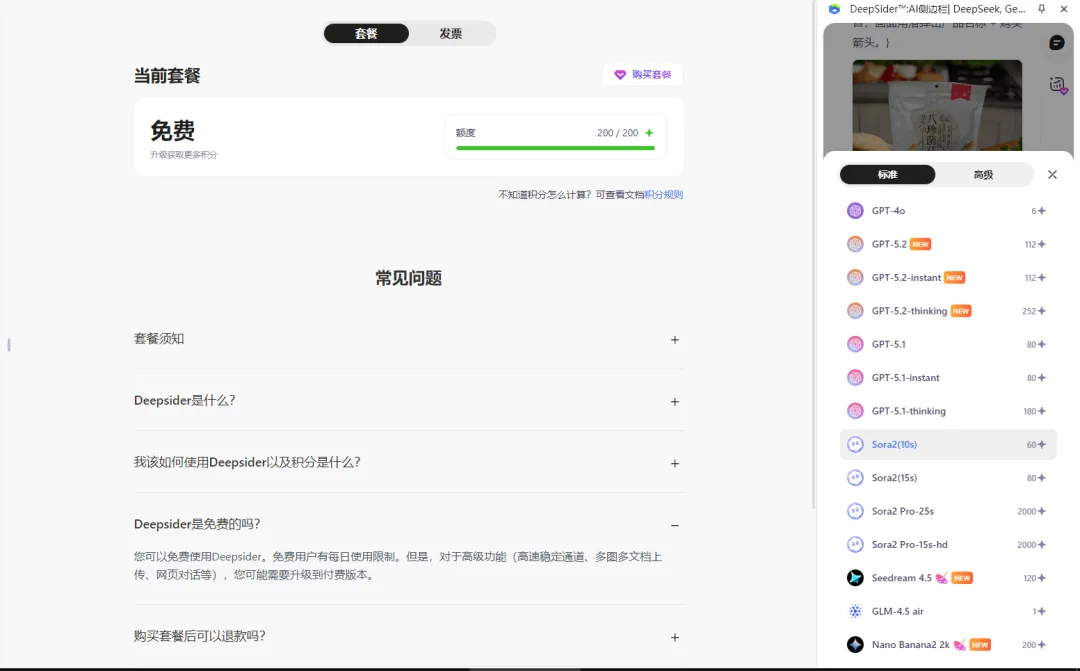The image size is (1080, 671).
Task: Click the Sora2 Pro-25s model icon
Action: (855, 511)
